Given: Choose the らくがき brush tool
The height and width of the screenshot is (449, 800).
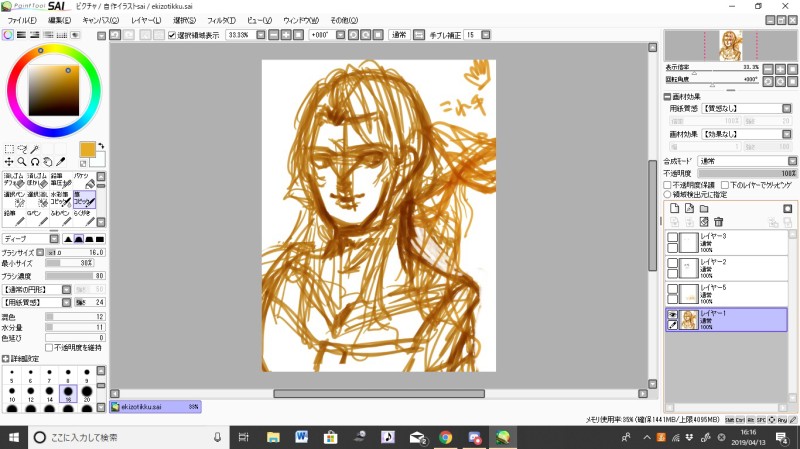Looking at the screenshot, I should coord(85,218).
